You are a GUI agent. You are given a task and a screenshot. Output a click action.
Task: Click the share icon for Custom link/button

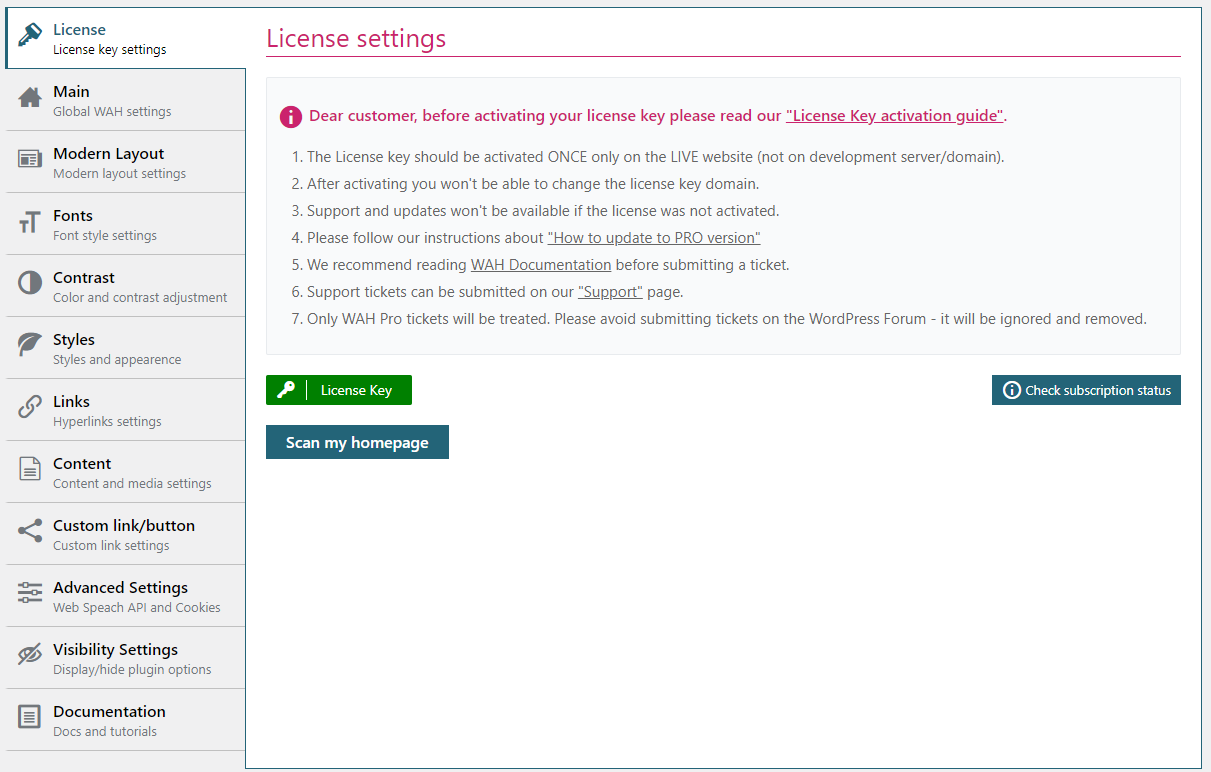(x=30, y=534)
